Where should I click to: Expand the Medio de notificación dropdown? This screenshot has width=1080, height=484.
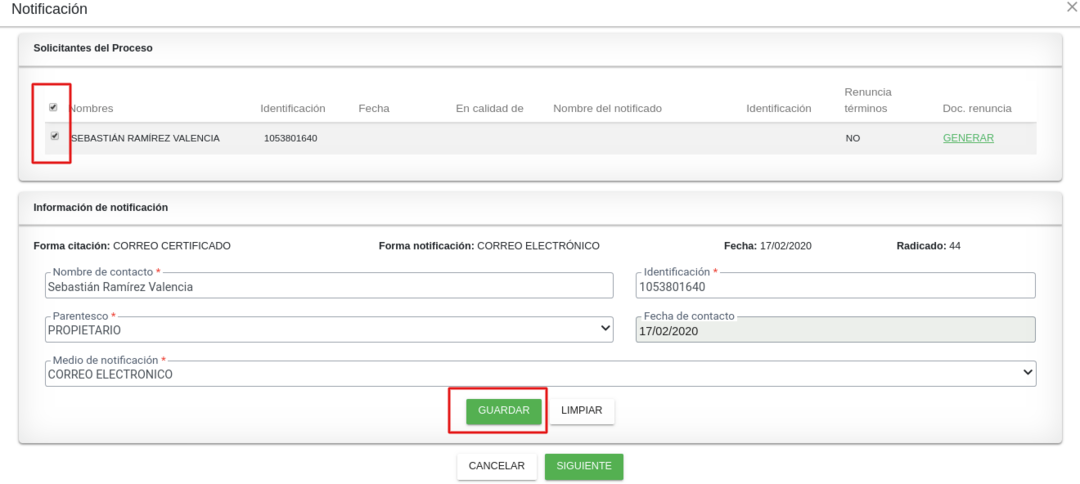tap(540, 373)
